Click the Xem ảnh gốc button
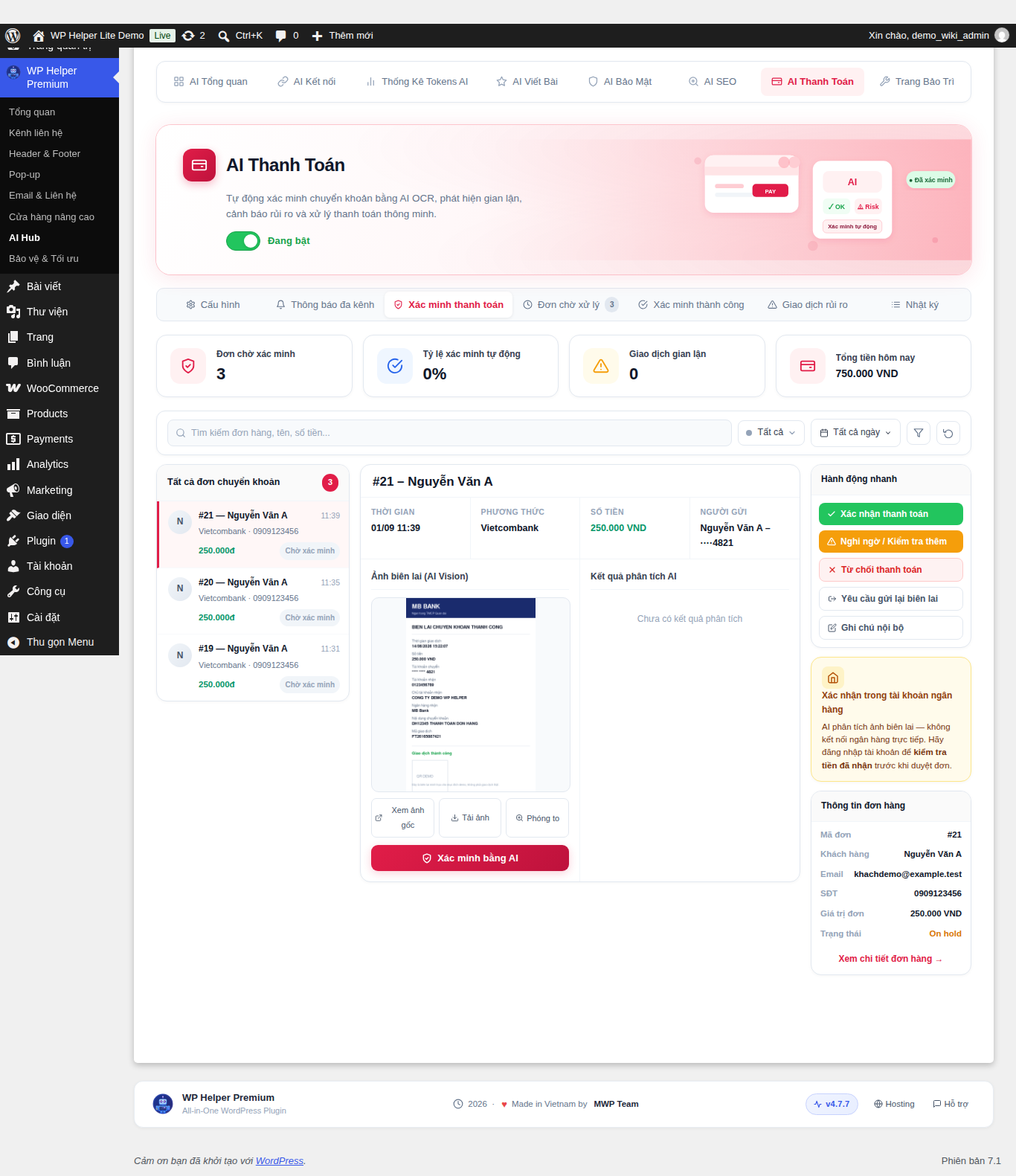1016x1176 pixels. 402,818
